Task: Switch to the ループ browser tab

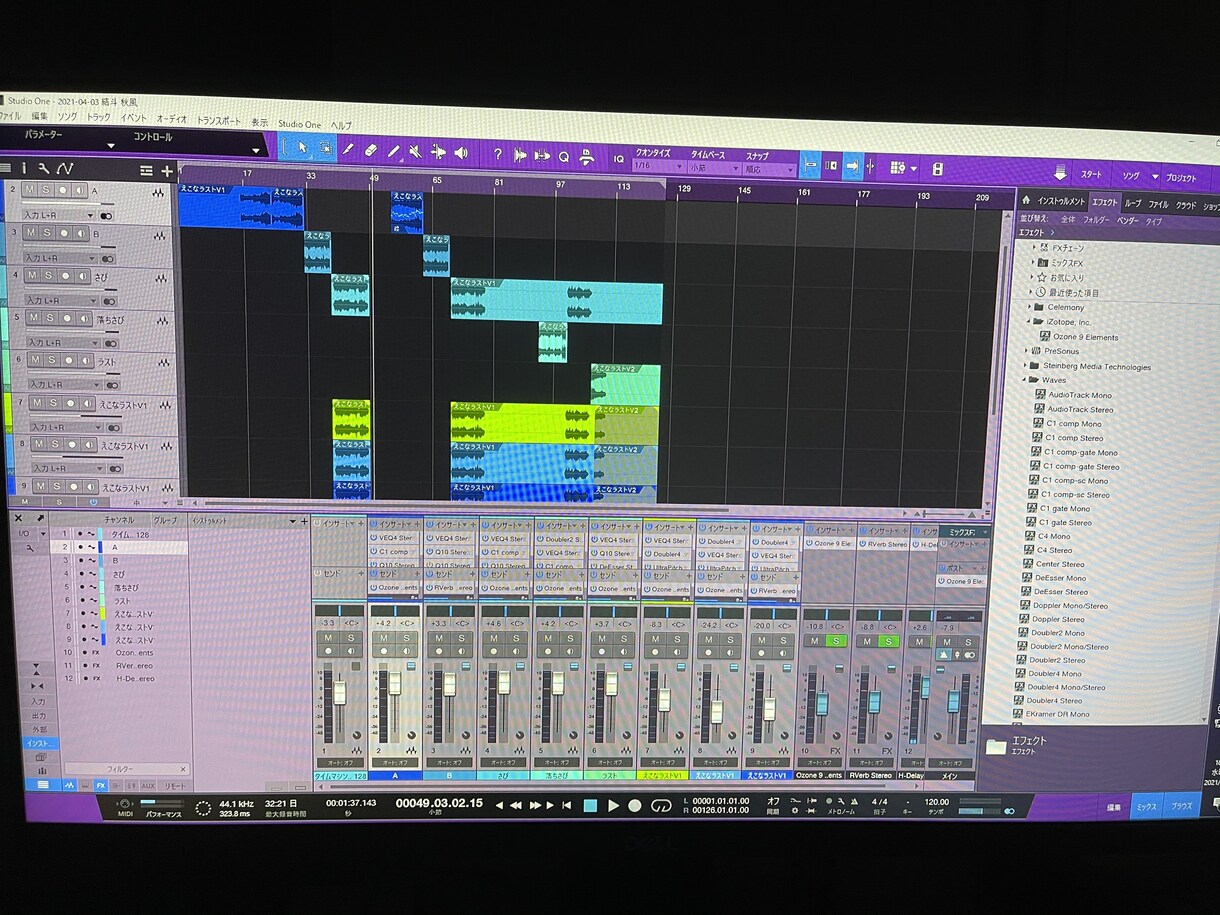Action: pyautogui.click(x=1132, y=204)
